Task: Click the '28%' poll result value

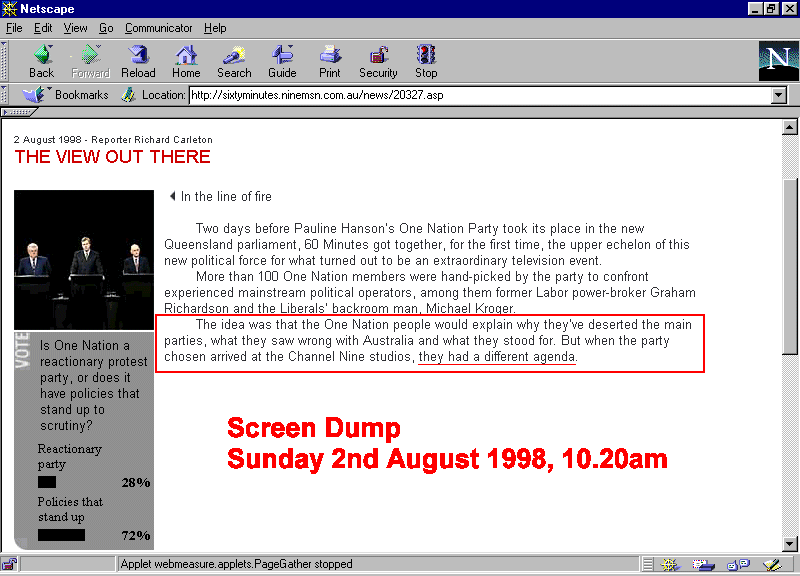Action: point(136,483)
